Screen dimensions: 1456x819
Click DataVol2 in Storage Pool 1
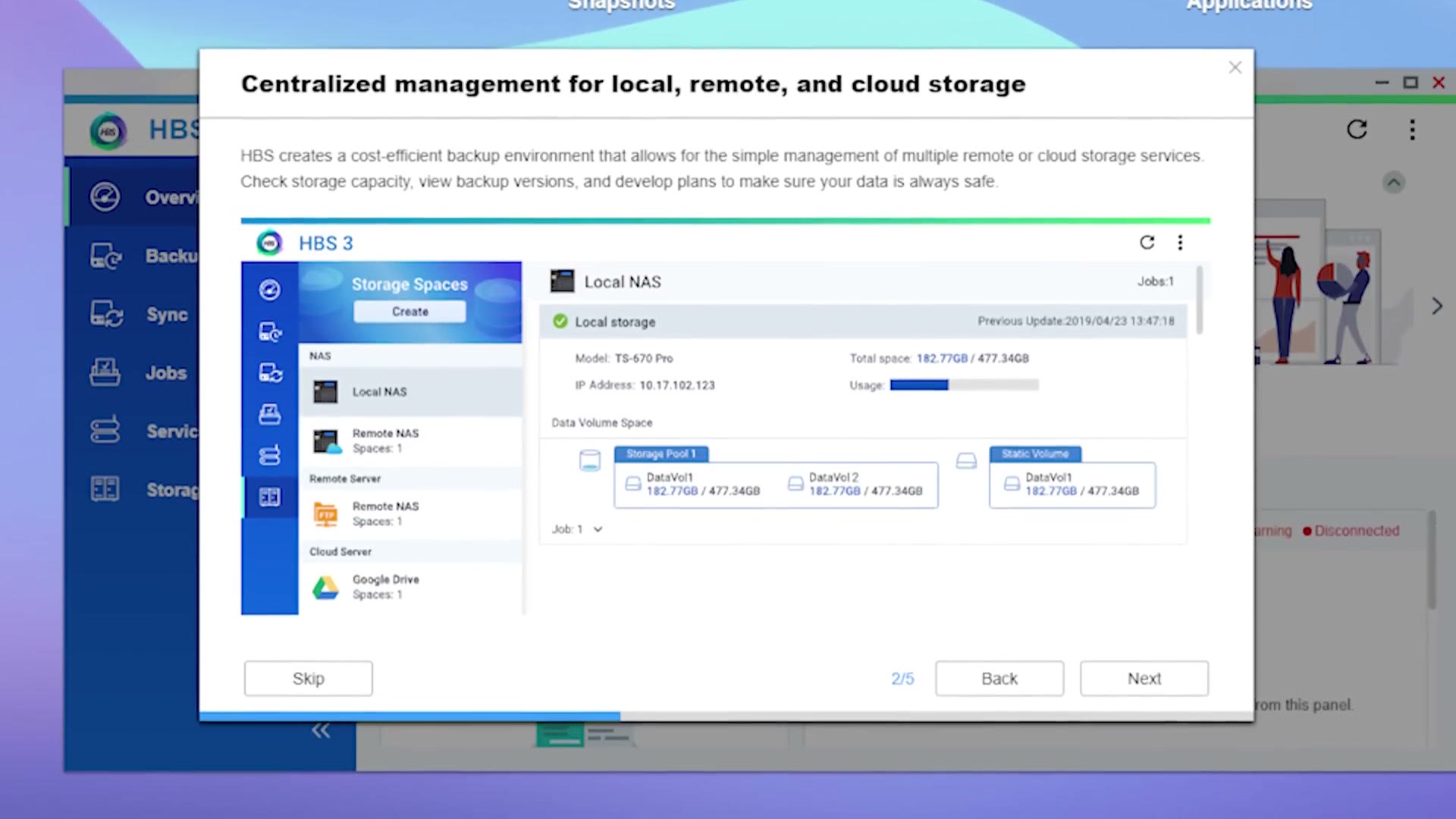point(855,484)
